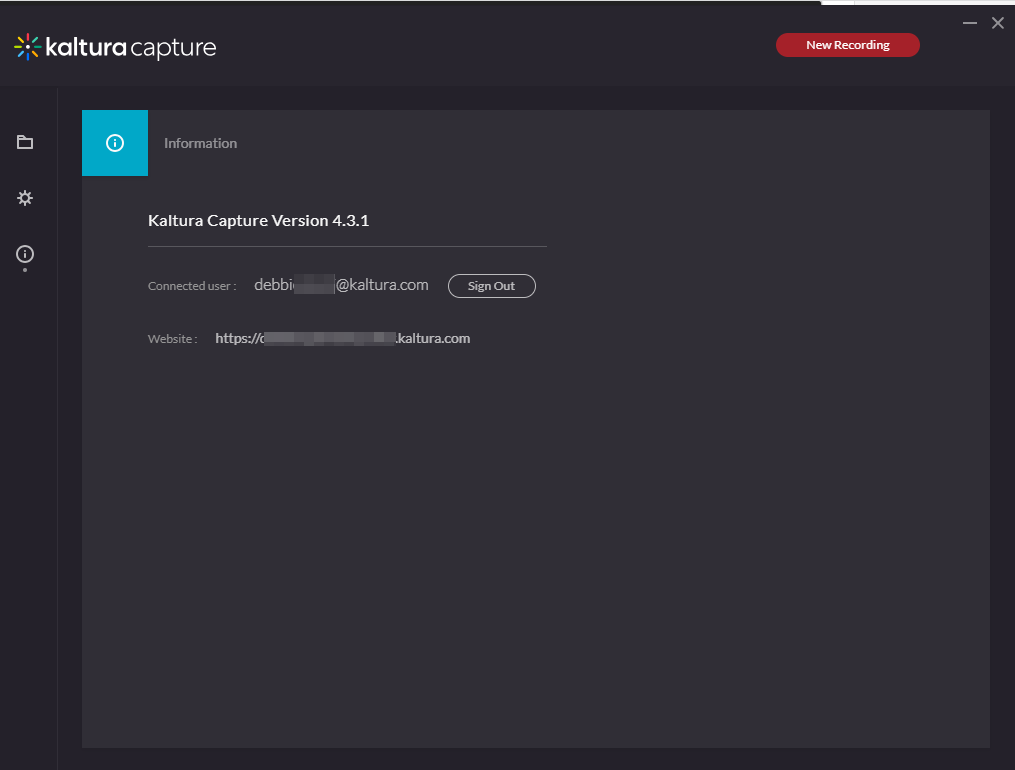This screenshot has width=1015, height=770.
Task: Close the Kaltura Capture window
Action: 997,23
